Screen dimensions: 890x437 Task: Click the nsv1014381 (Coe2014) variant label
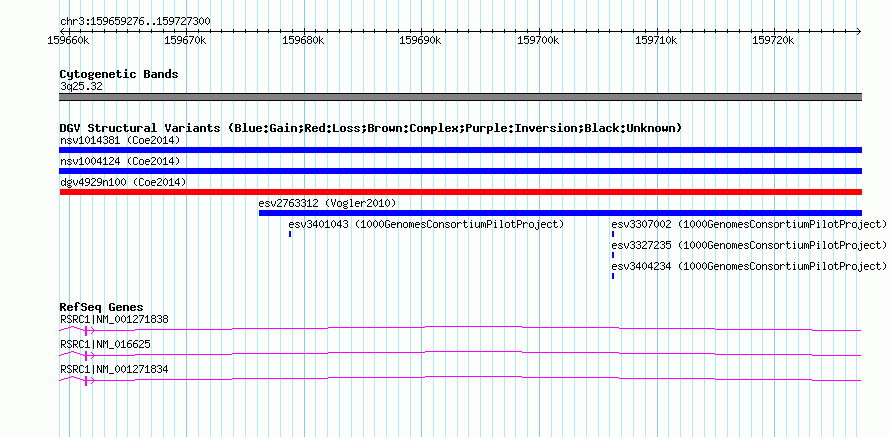120,140
